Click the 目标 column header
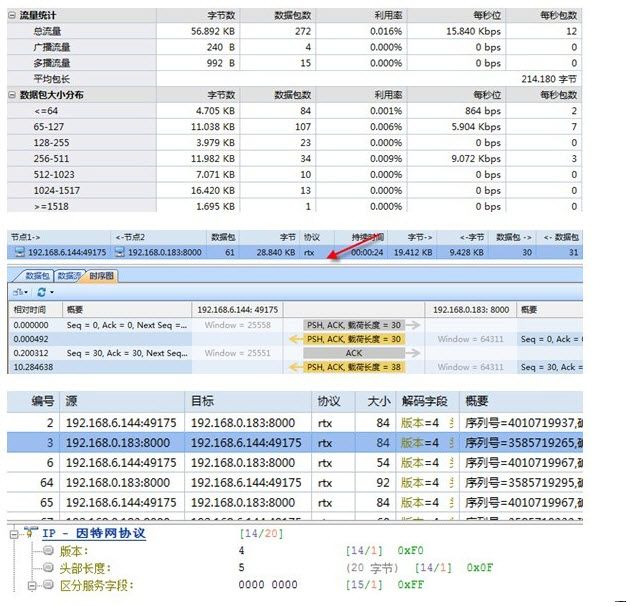Viewport: 630px width, 606px height. tap(248, 401)
